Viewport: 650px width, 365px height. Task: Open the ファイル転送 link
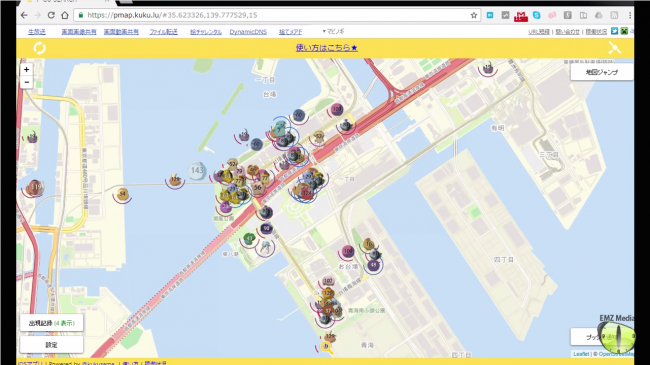coord(163,32)
